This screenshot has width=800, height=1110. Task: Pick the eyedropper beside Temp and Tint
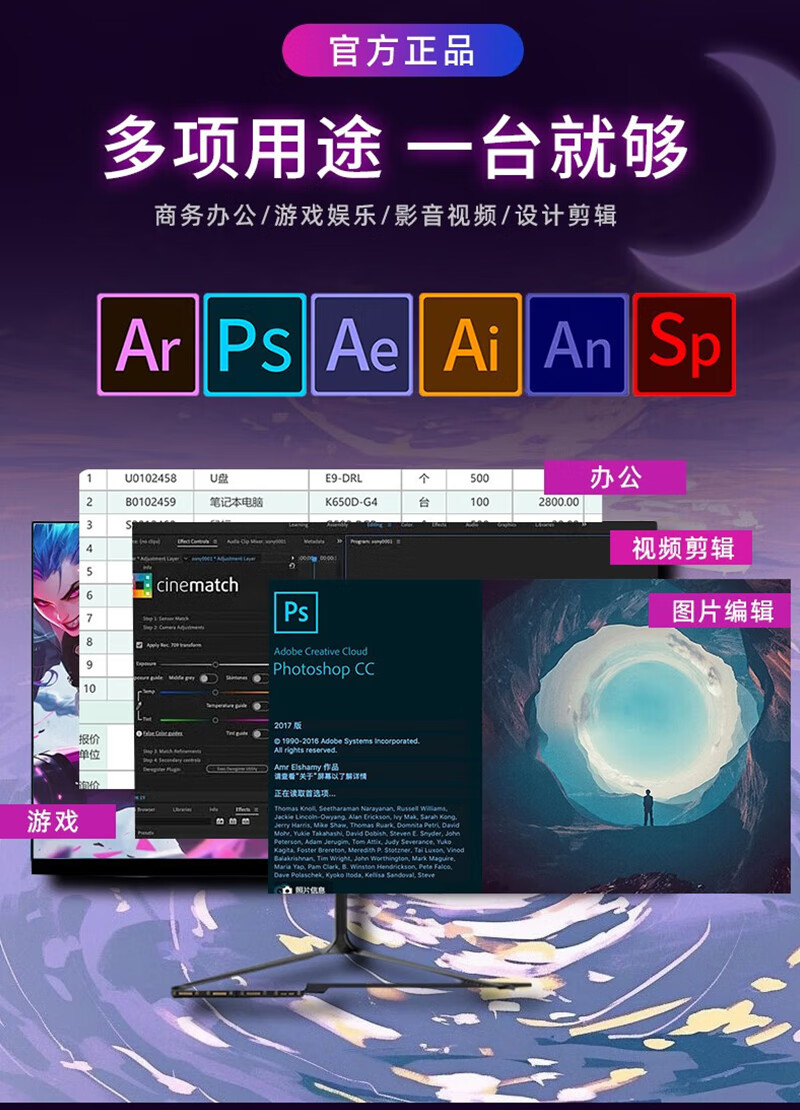[138, 705]
